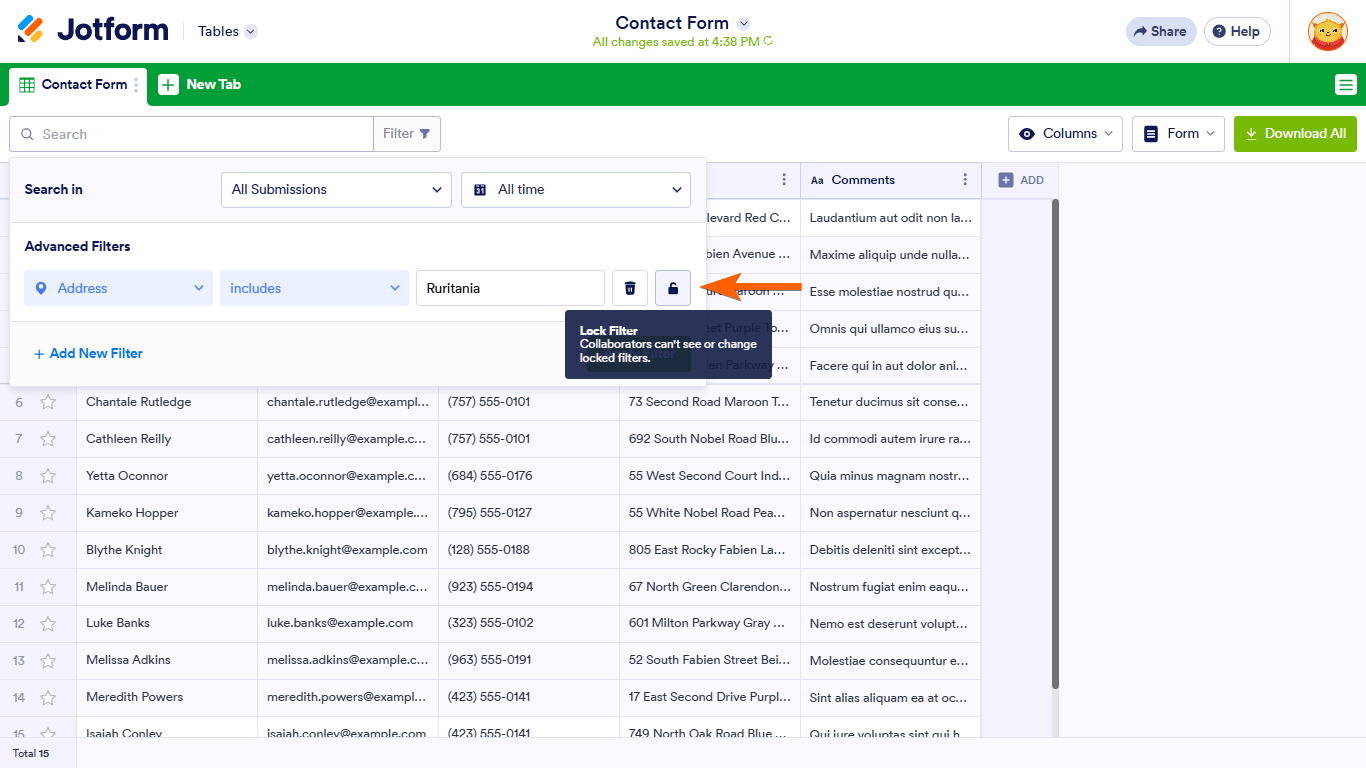Image resolution: width=1366 pixels, height=768 pixels.
Task: Click the ADD column plus icon
Action: 1006,180
